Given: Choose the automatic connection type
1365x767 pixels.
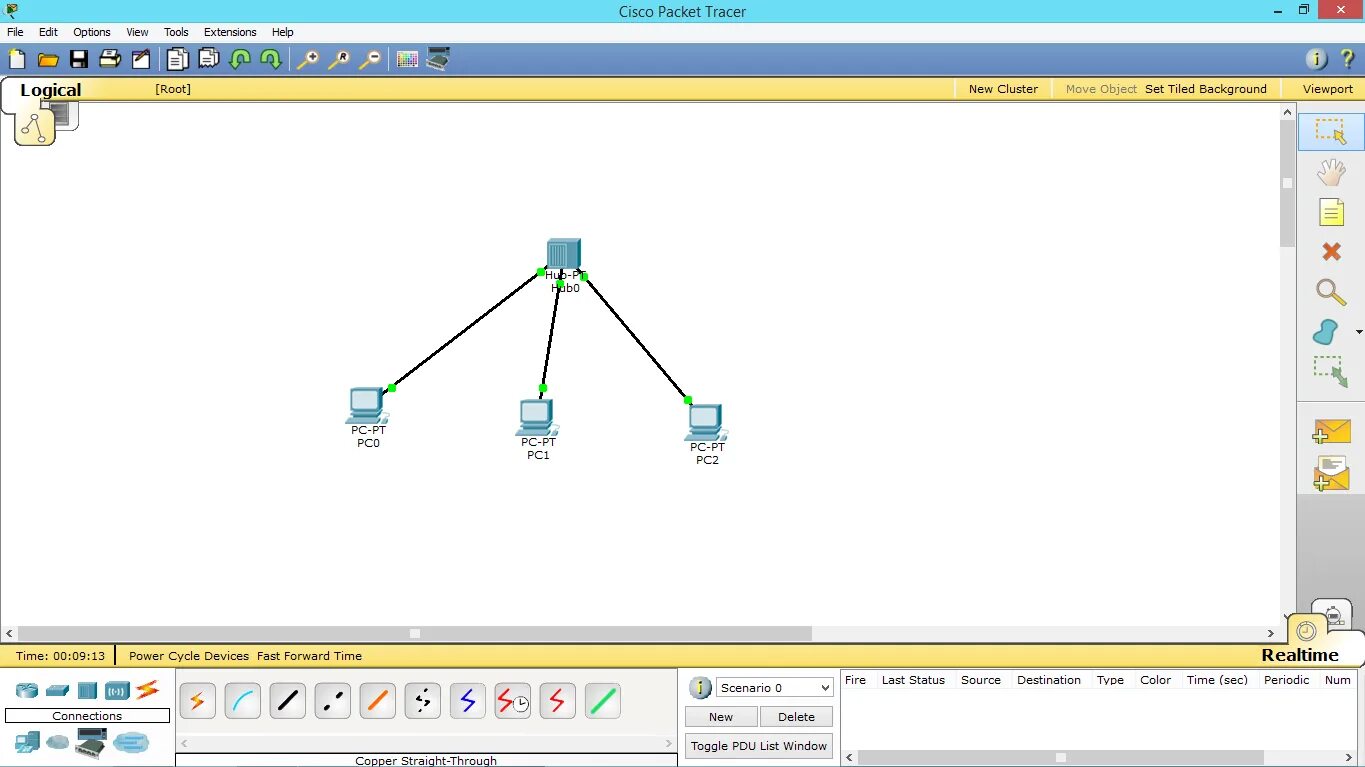Looking at the screenshot, I should click(197, 702).
